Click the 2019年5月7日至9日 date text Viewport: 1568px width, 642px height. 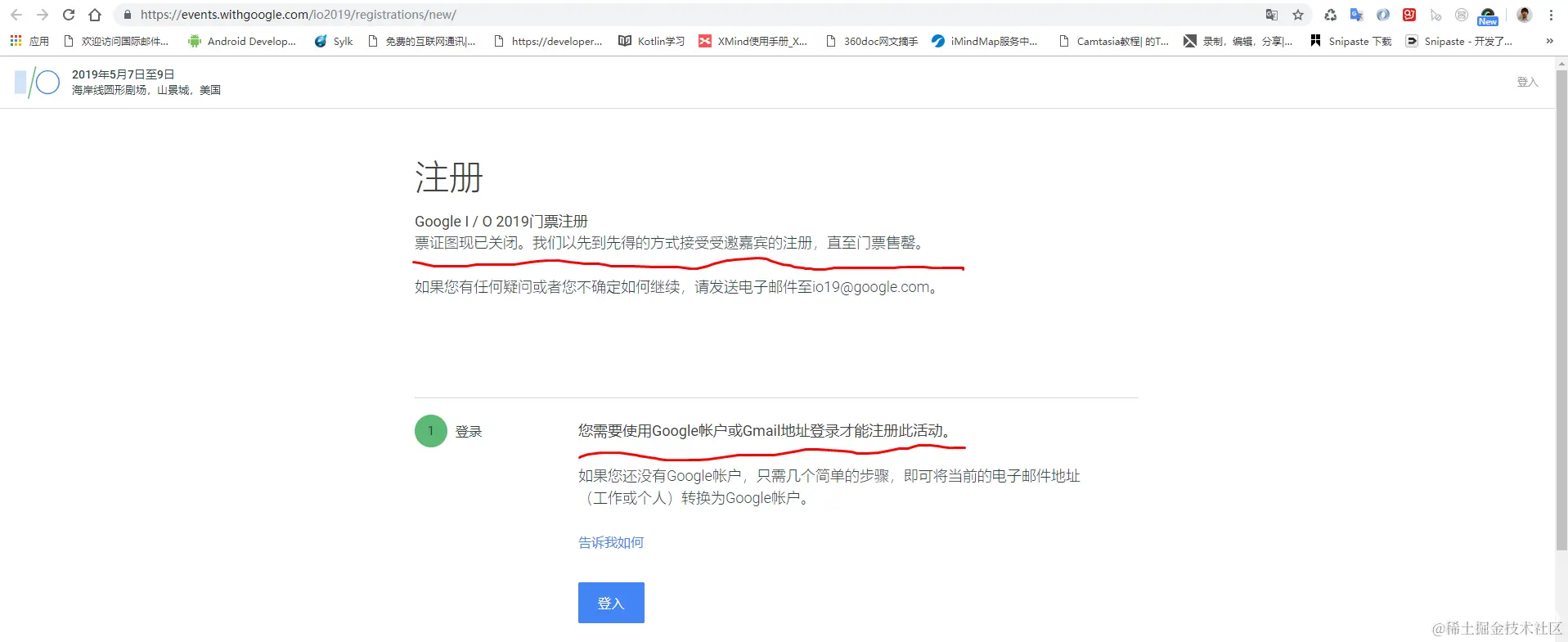click(124, 74)
